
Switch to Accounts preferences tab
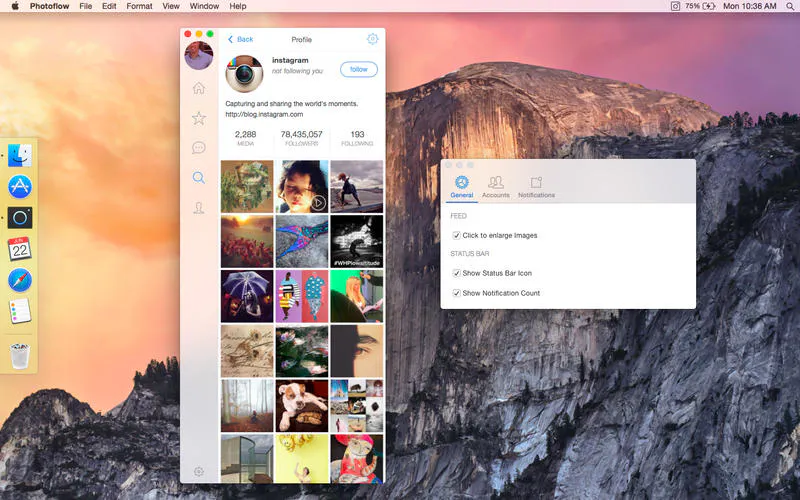click(495, 187)
